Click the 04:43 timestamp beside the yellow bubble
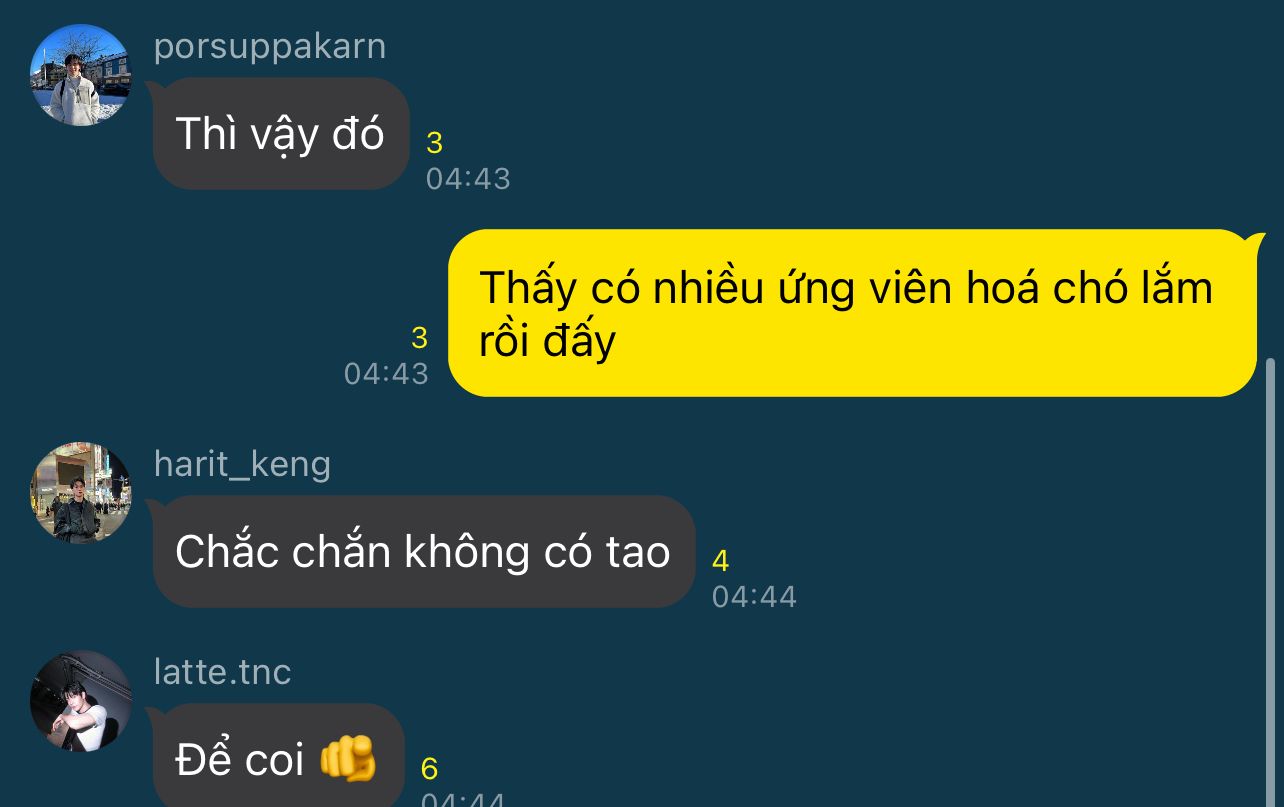 [x=386, y=374]
